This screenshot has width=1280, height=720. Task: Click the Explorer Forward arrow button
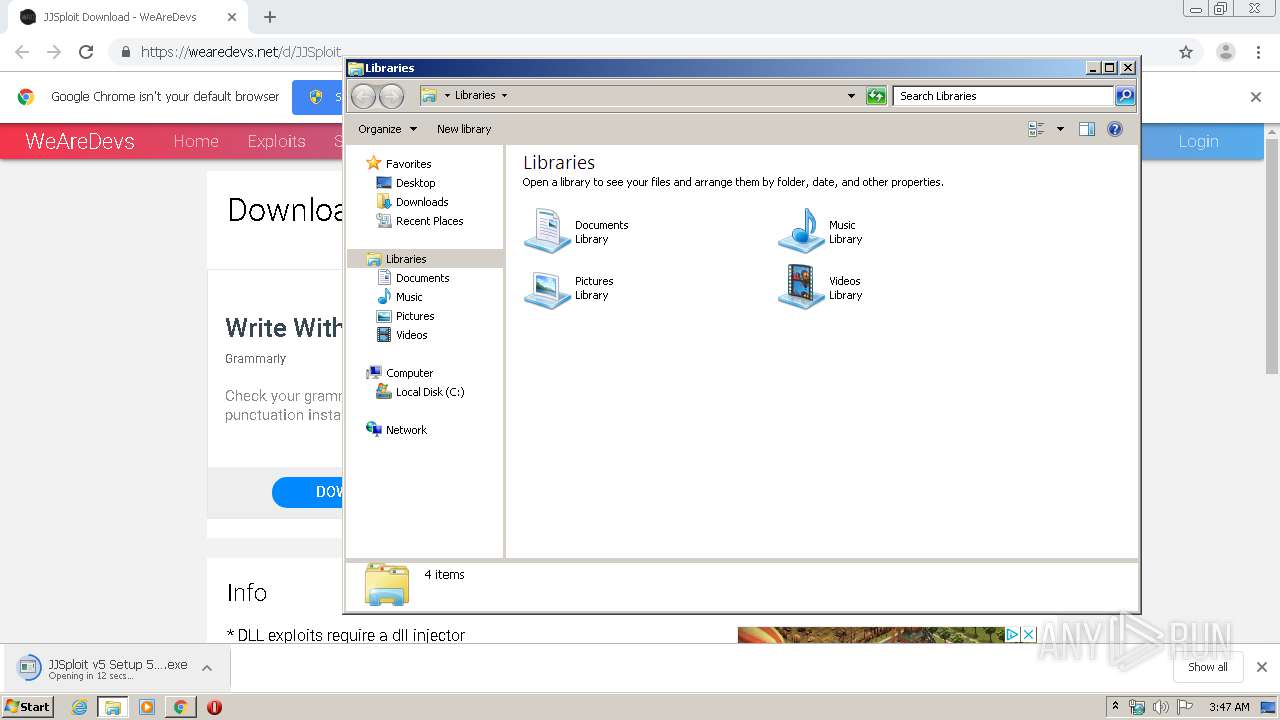click(392, 96)
